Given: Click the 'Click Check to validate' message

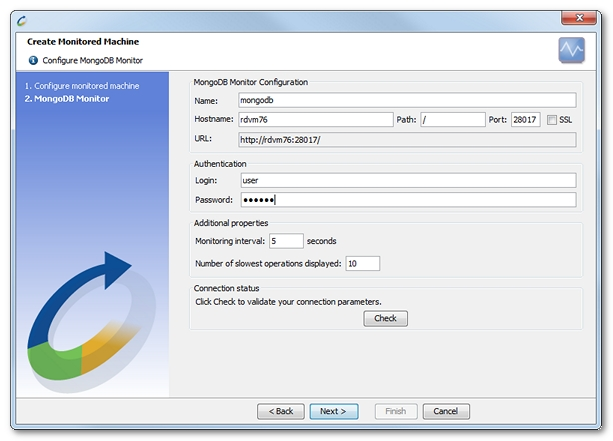Looking at the screenshot, I should tap(288, 302).
